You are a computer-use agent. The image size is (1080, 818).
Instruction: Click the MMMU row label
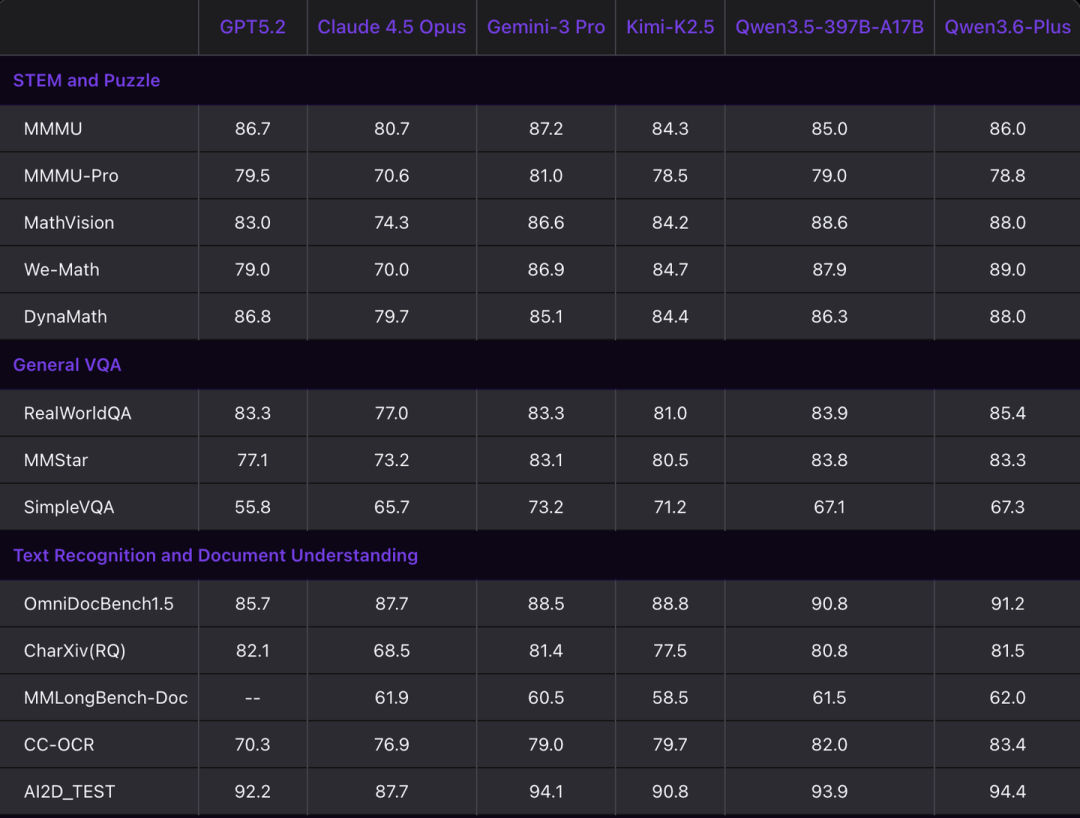(x=53, y=129)
